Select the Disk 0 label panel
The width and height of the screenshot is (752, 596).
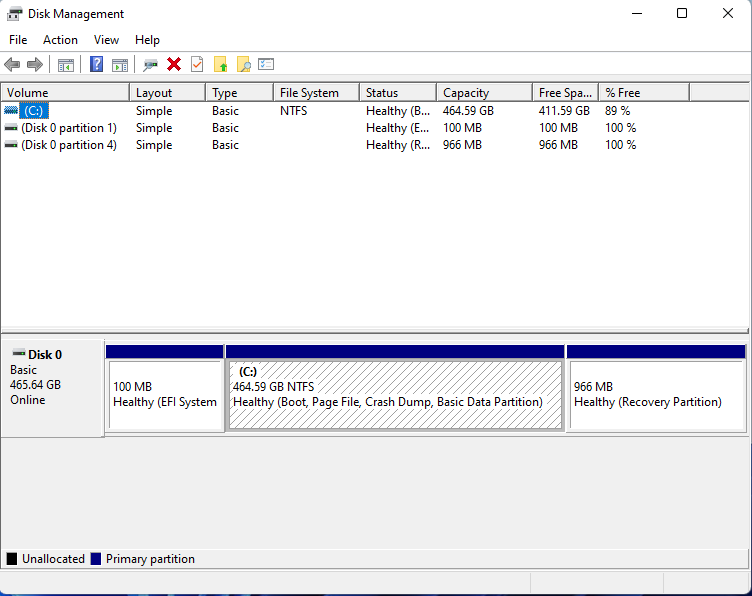pyautogui.click(x=52, y=388)
